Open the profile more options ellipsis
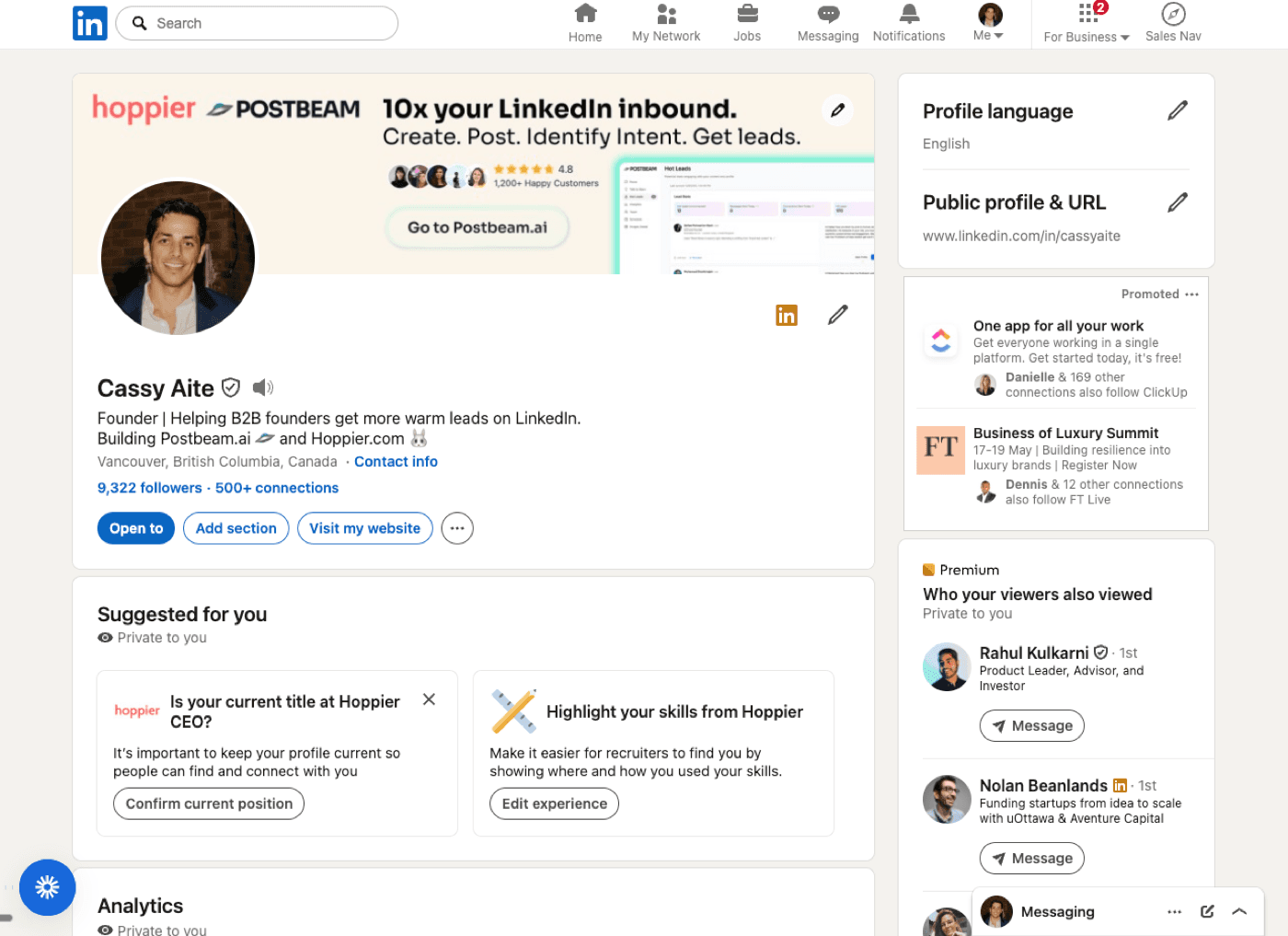The height and width of the screenshot is (936, 1288). tap(457, 528)
